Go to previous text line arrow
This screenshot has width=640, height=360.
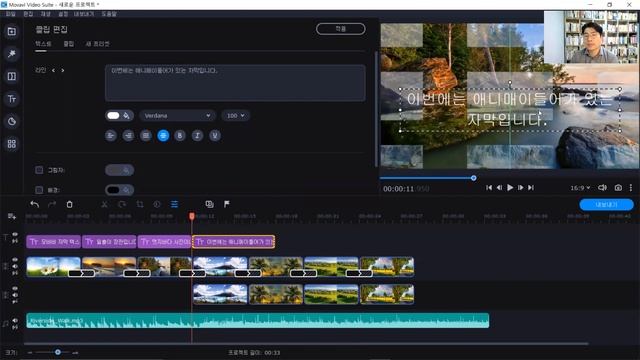[53, 71]
